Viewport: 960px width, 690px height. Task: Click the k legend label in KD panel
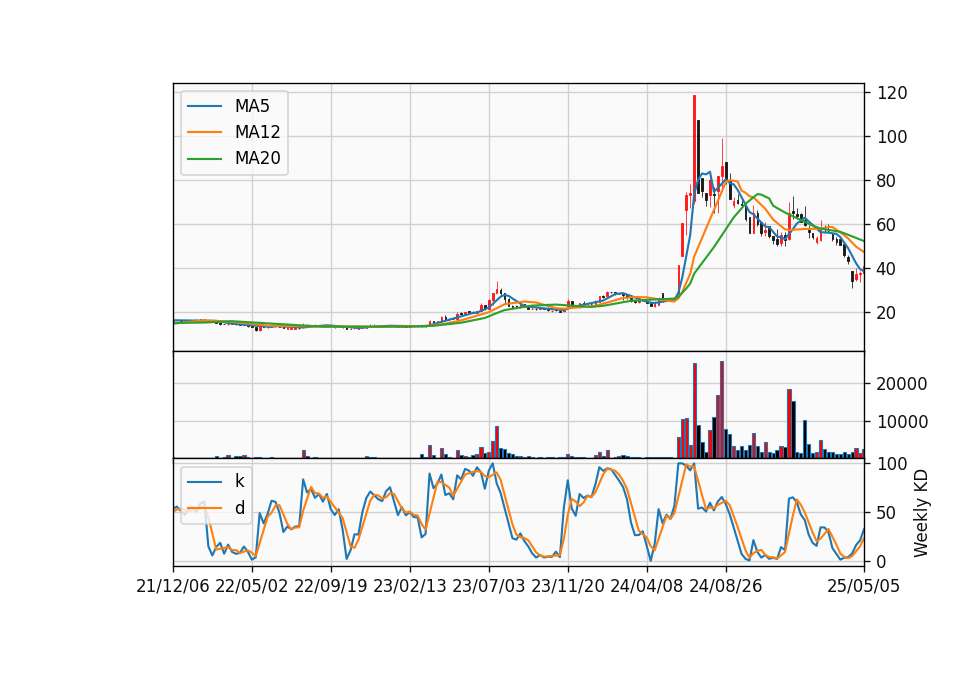tap(239, 481)
